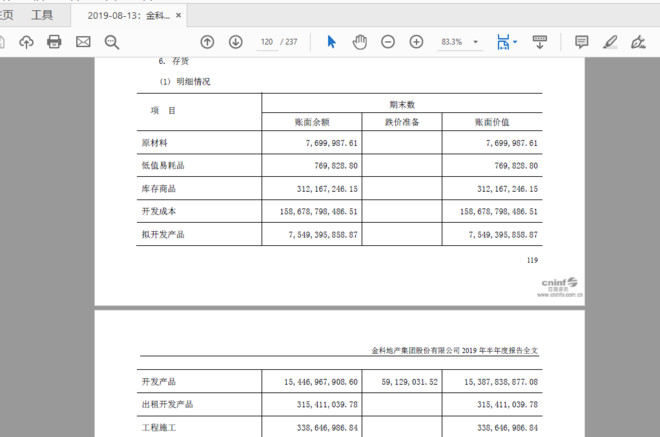
Task: Click the 账面余额 column header
Action: (312, 122)
